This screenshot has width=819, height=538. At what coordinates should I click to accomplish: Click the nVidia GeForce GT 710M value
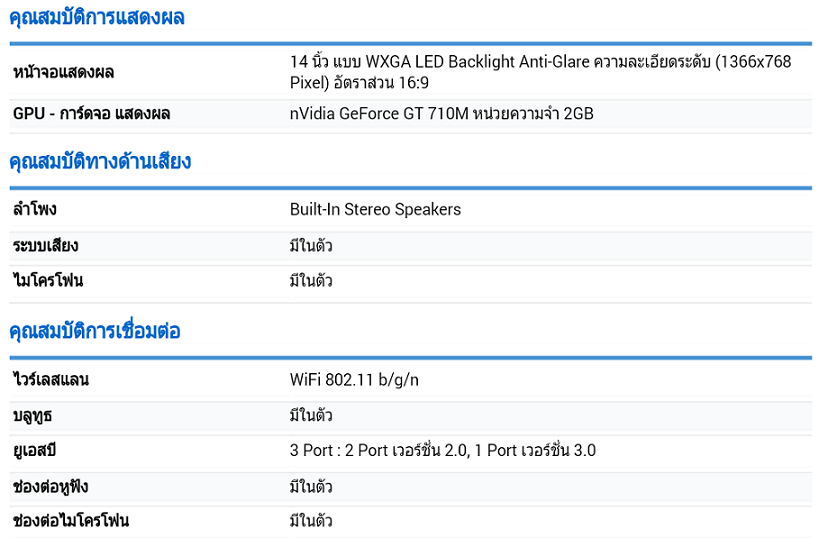click(x=441, y=114)
